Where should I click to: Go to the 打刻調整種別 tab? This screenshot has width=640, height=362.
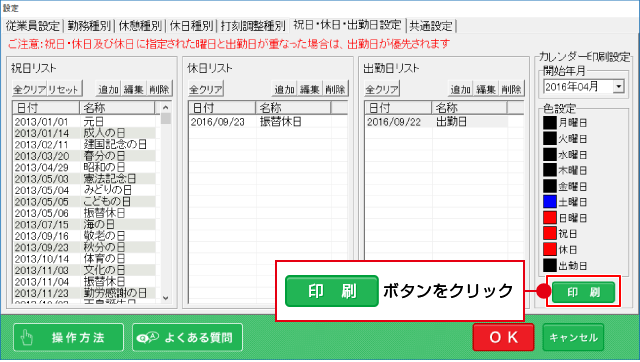[x=253, y=26]
